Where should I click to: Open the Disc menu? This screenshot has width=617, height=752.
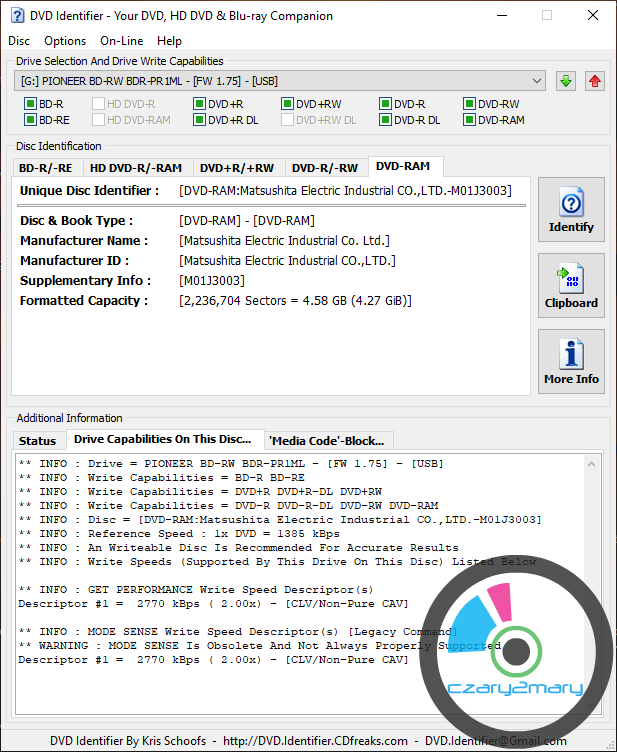[19, 41]
